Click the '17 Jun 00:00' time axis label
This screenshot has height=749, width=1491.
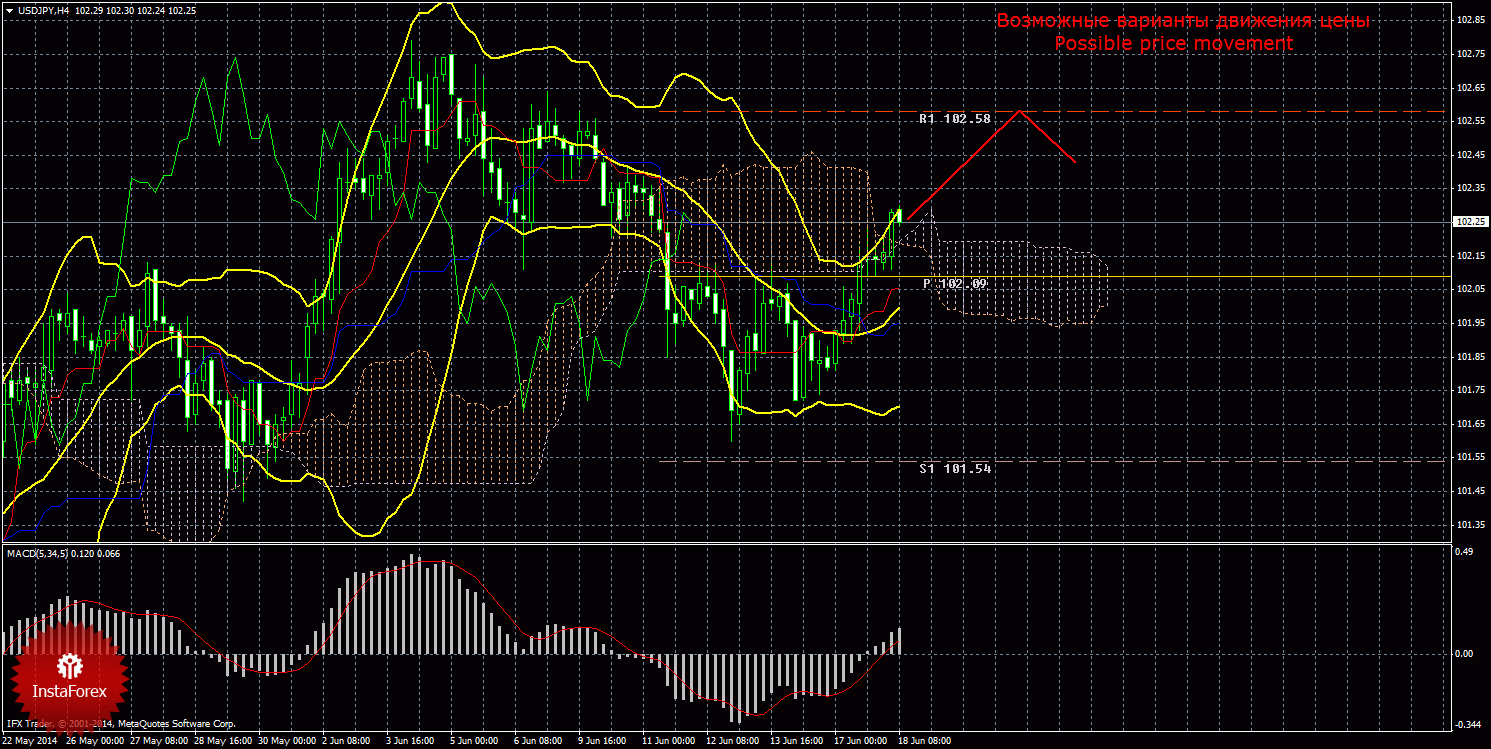tap(863, 742)
